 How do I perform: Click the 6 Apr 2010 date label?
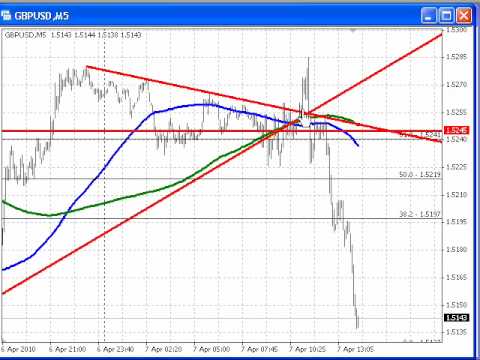(18, 349)
